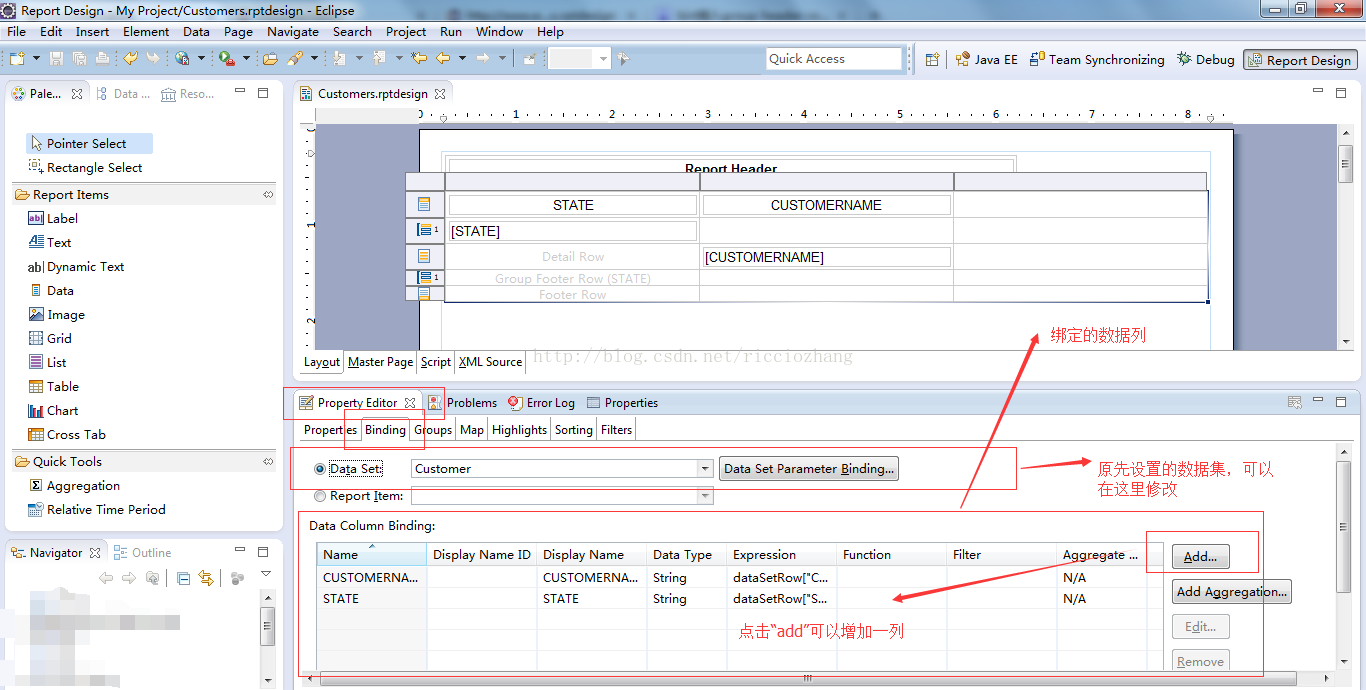Click the Expression column header
The height and width of the screenshot is (690, 1366).
click(x=782, y=555)
